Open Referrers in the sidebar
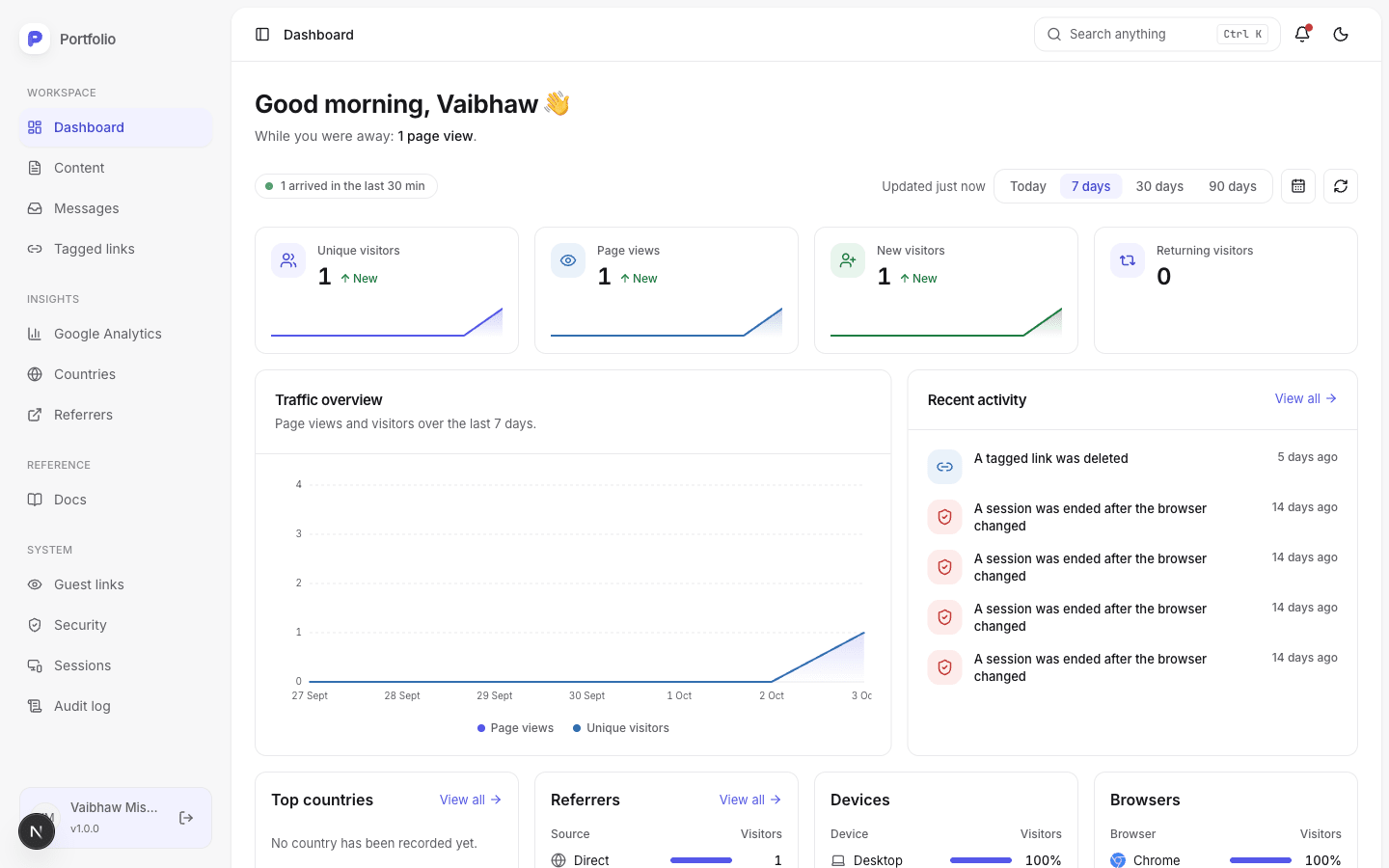The image size is (1389, 868). (x=116, y=415)
